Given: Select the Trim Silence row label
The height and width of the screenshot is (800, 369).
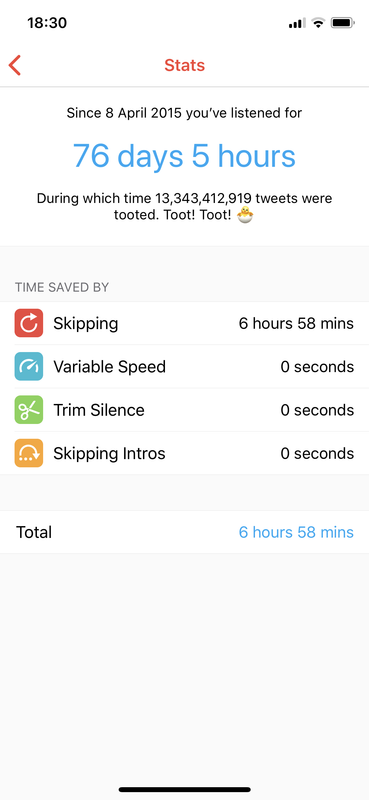Looking at the screenshot, I should click(99, 410).
